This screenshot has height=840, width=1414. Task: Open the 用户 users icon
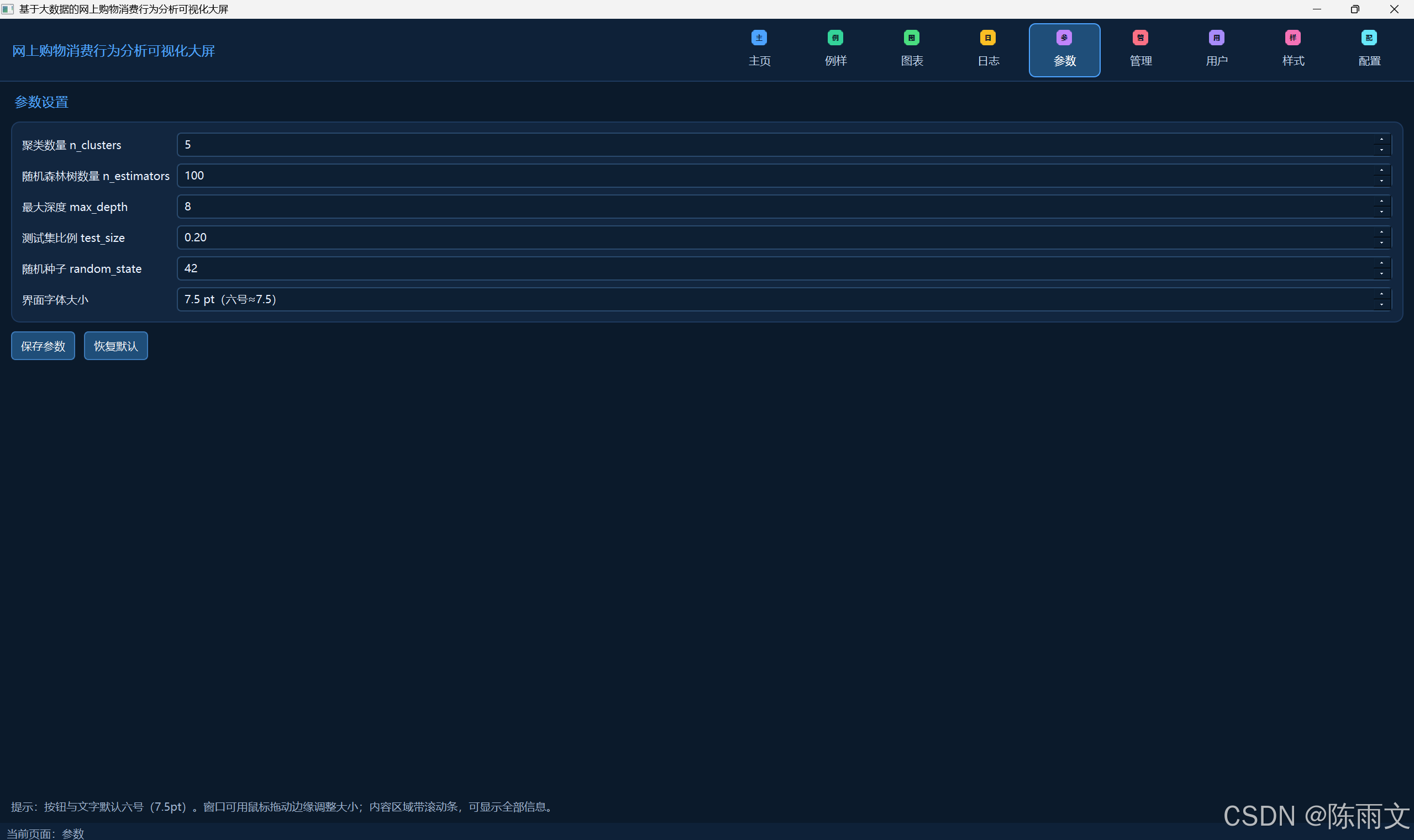click(1216, 38)
